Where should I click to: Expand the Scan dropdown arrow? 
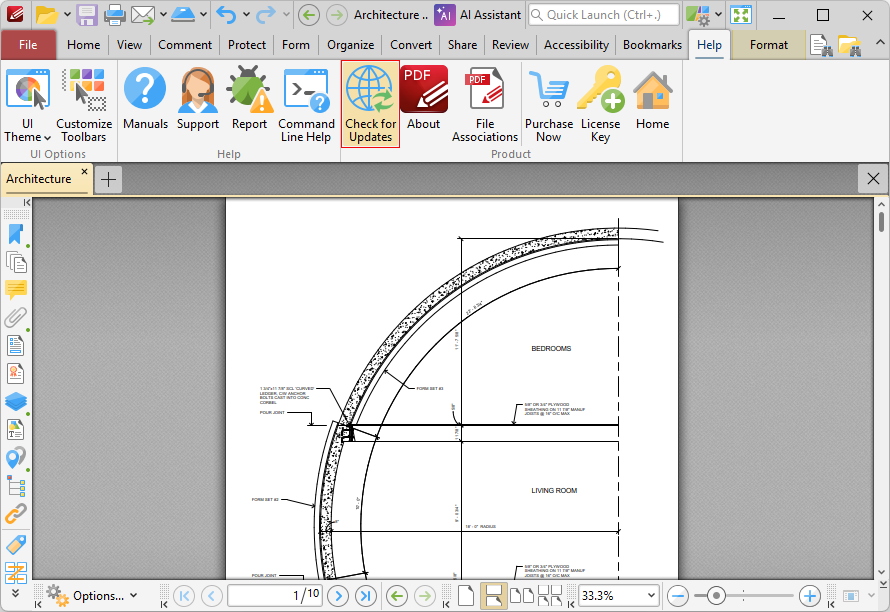tap(203, 15)
